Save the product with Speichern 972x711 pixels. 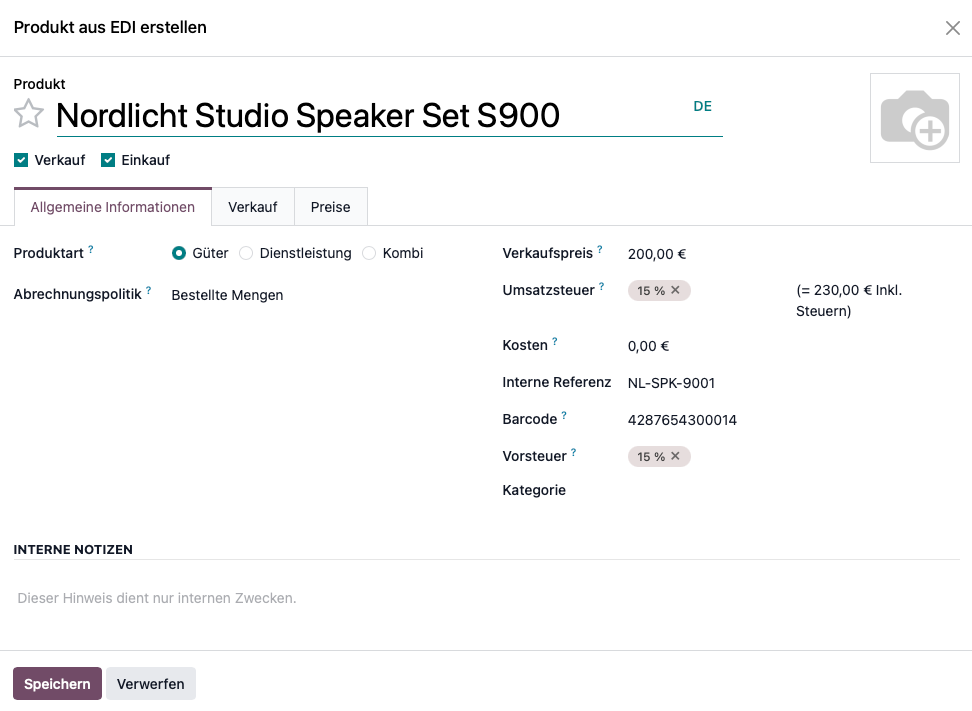56,683
